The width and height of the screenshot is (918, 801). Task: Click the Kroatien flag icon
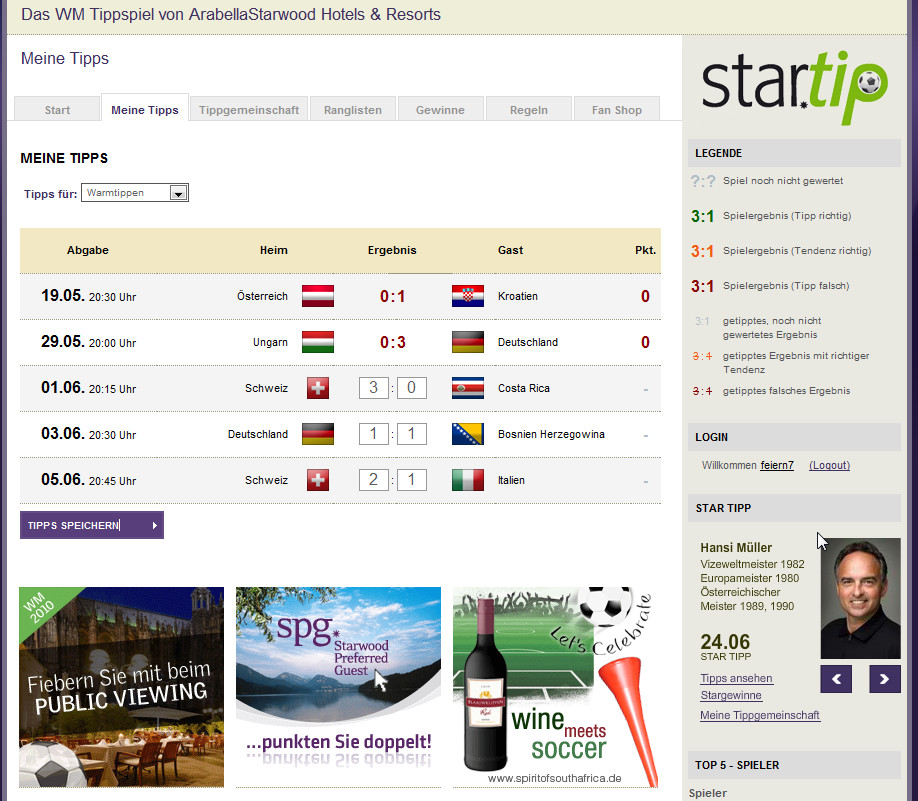click(x=468, y=296)
